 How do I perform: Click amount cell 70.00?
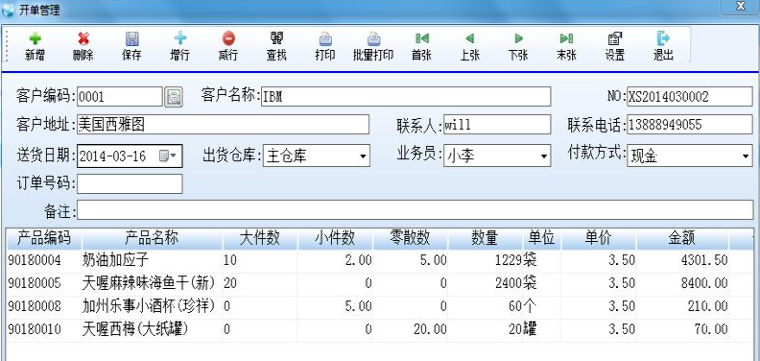click(x=682, y=330)
